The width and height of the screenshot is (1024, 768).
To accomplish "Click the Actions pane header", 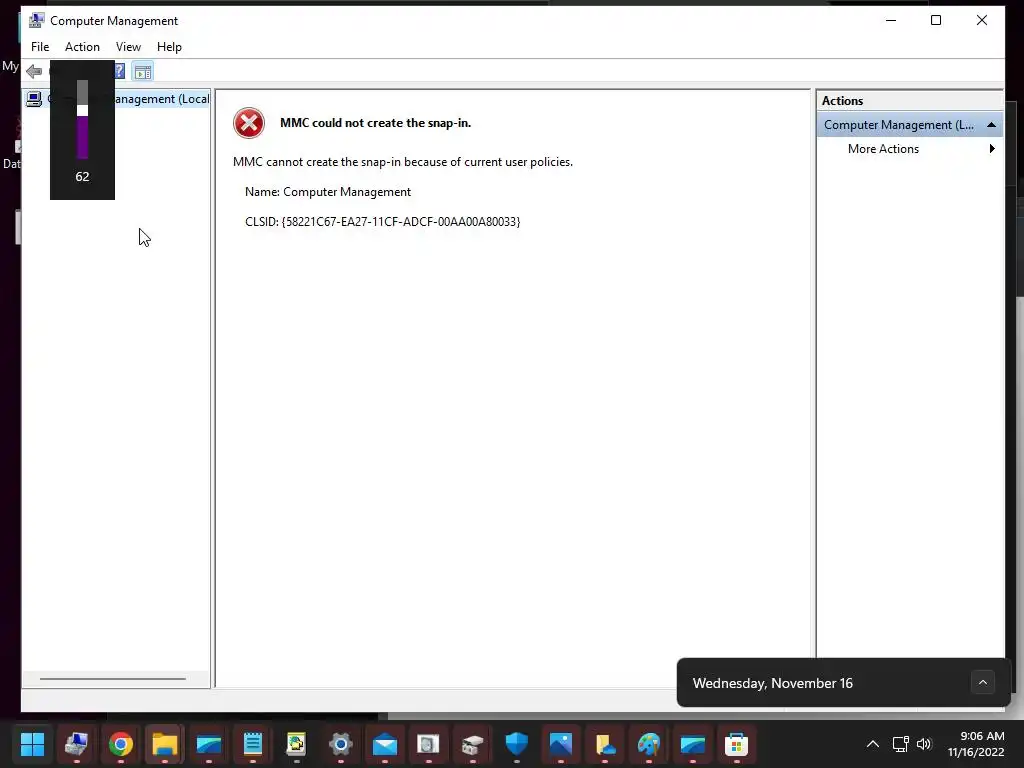I will pyautogui.click(x=909, y=101).
